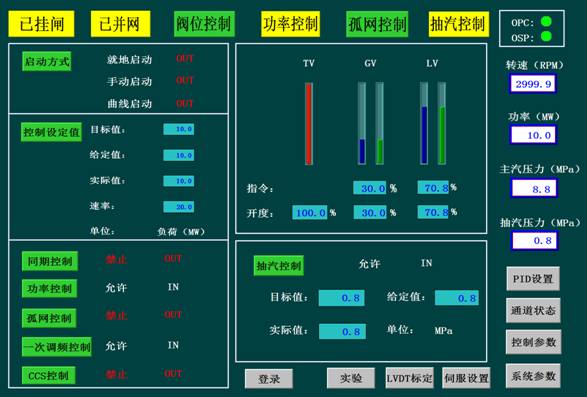
Task: Click the 登录 button
Action: pyautogui.click(x=269, y=379)
